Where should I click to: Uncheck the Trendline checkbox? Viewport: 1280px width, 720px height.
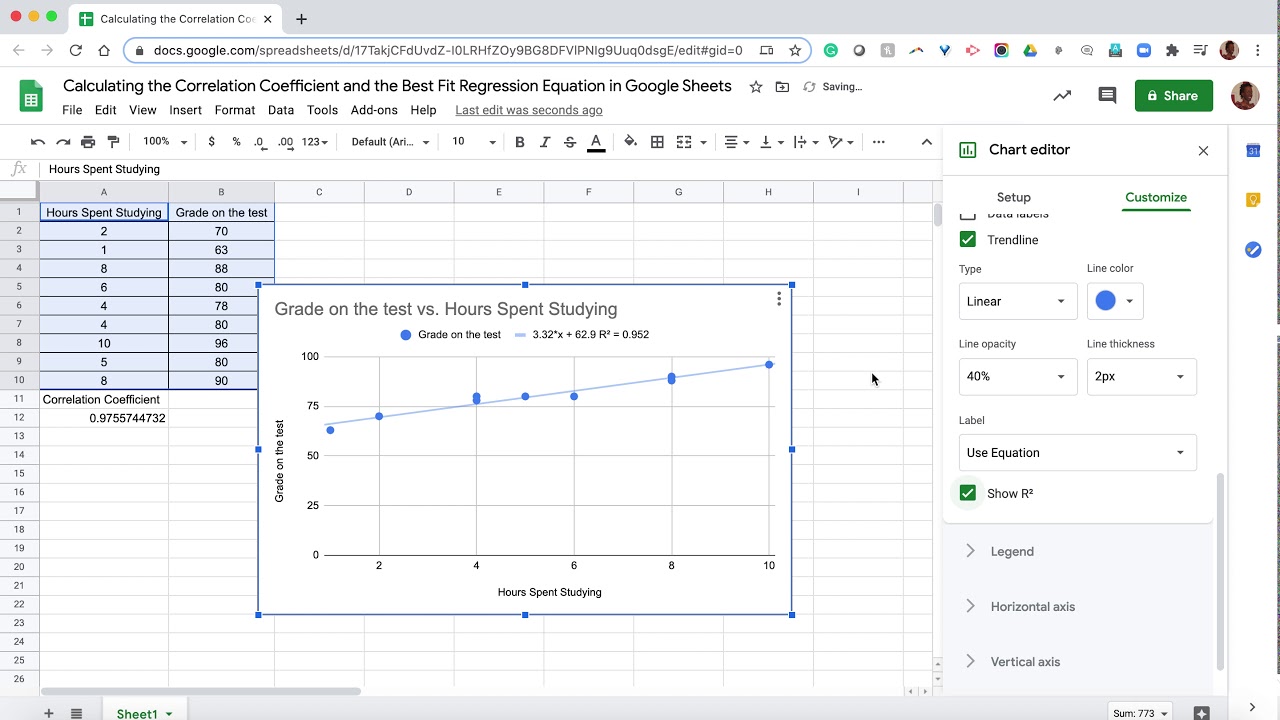(x=967, y=240)
